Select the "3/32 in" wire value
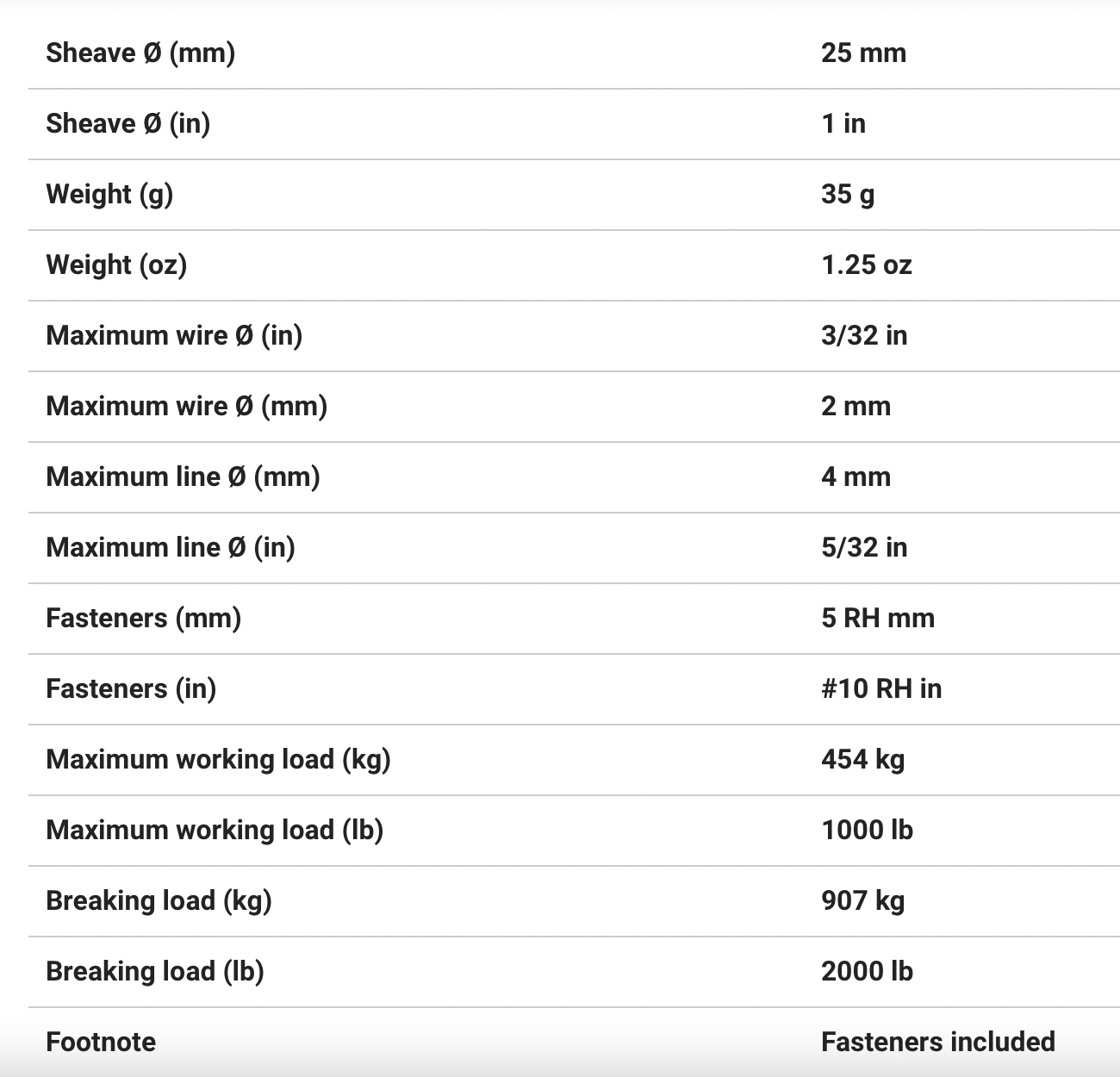This screenshot has width=1120, height=1077. point(864,335)
